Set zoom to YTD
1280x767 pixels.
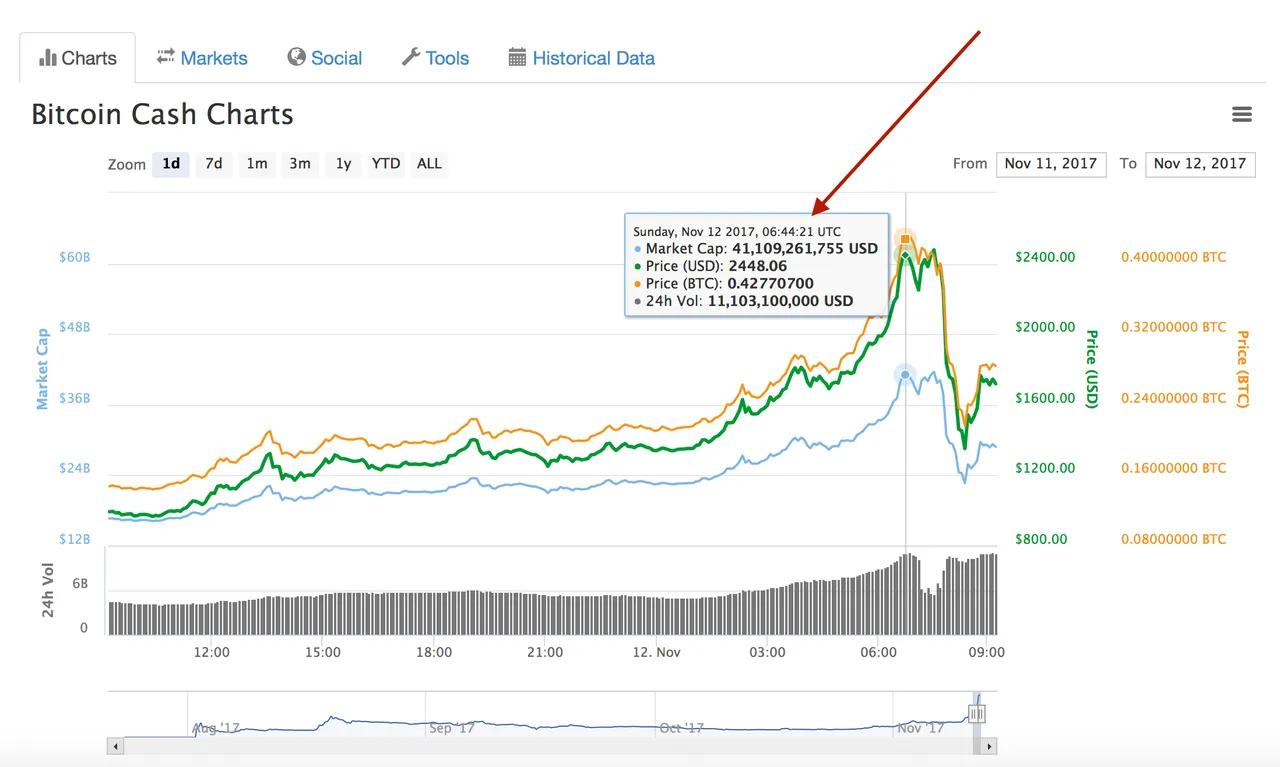(386, 164)
